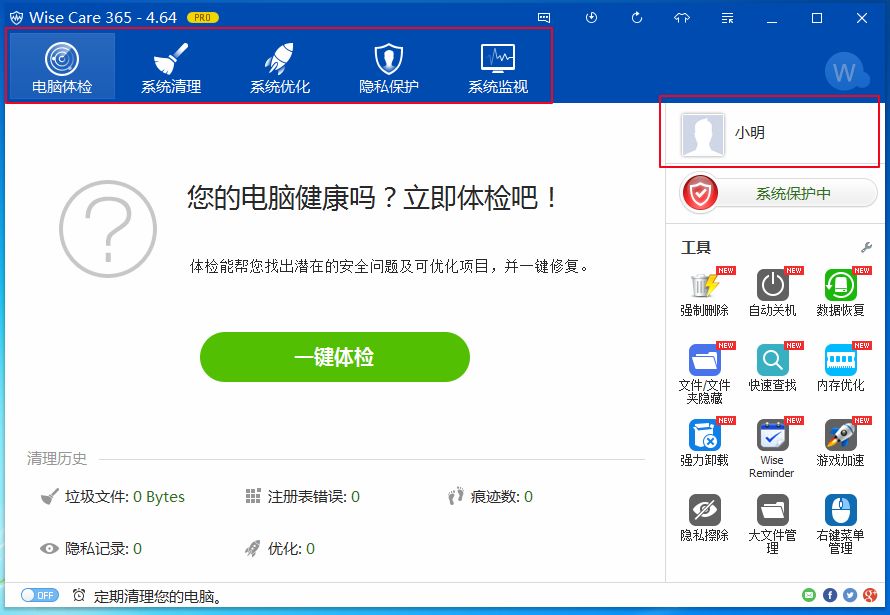890x615 pixels.
Task: Open the main menu list in title bar
Action: pyautogui.click(x=728, y=17)
